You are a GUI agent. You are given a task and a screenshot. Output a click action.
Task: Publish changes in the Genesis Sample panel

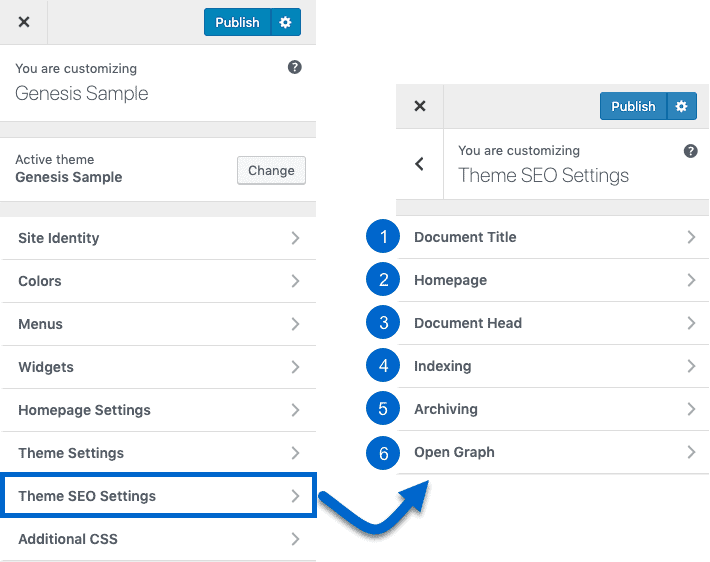(237, 22)
